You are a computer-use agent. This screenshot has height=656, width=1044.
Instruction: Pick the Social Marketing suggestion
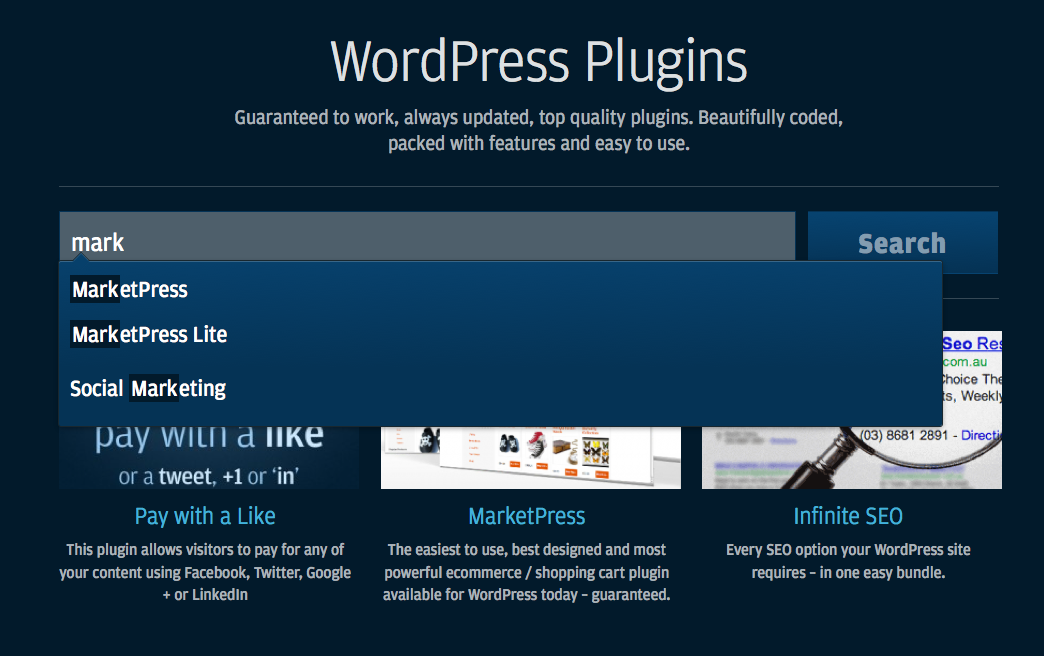click(x=148, y=388)
